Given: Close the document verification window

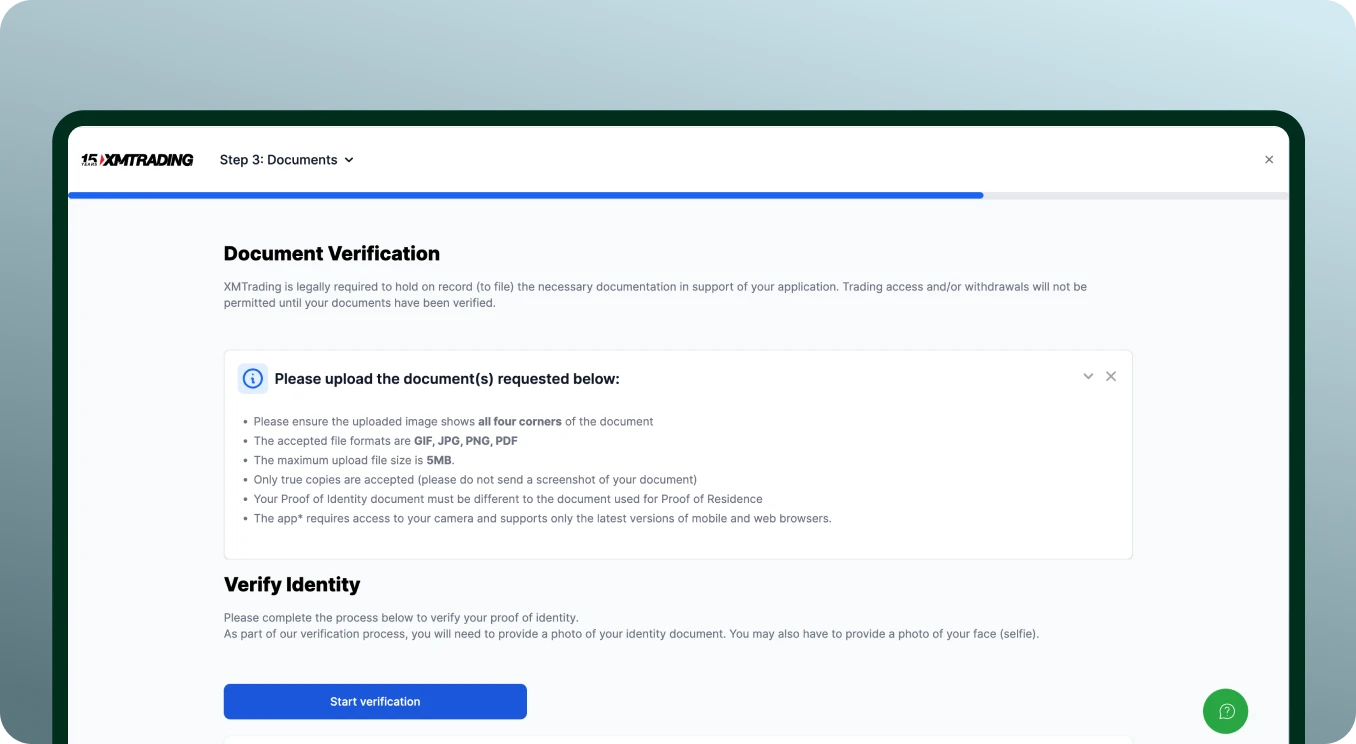Looking at the screenshot, I should 1269,159.
